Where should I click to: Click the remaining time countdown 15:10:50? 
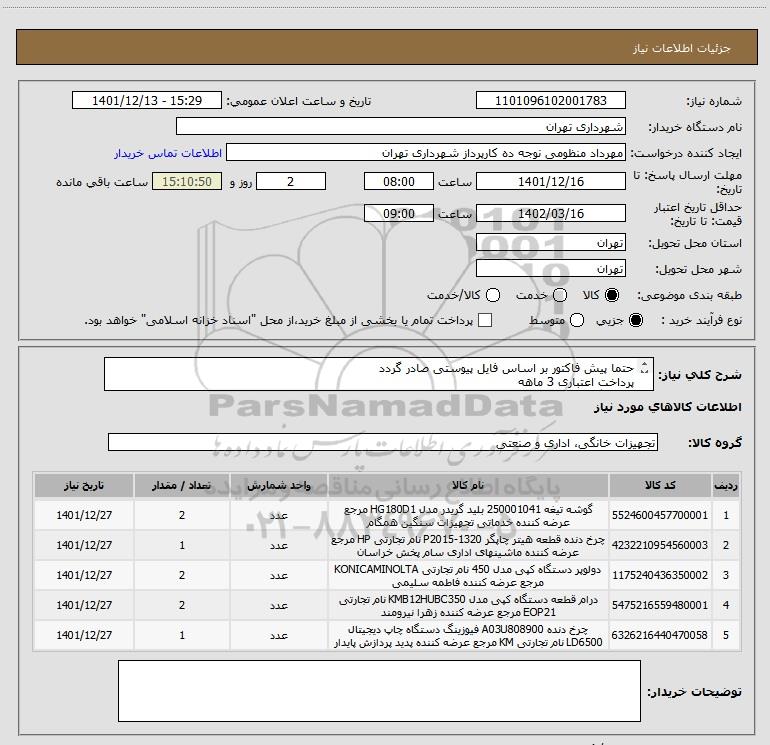tap(187, 181)
